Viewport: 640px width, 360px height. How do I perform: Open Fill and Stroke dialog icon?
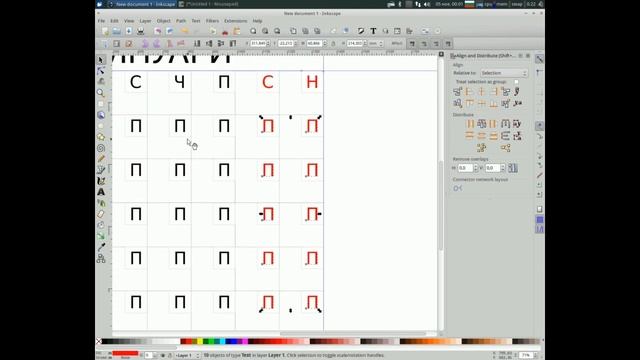click(361, 31)
